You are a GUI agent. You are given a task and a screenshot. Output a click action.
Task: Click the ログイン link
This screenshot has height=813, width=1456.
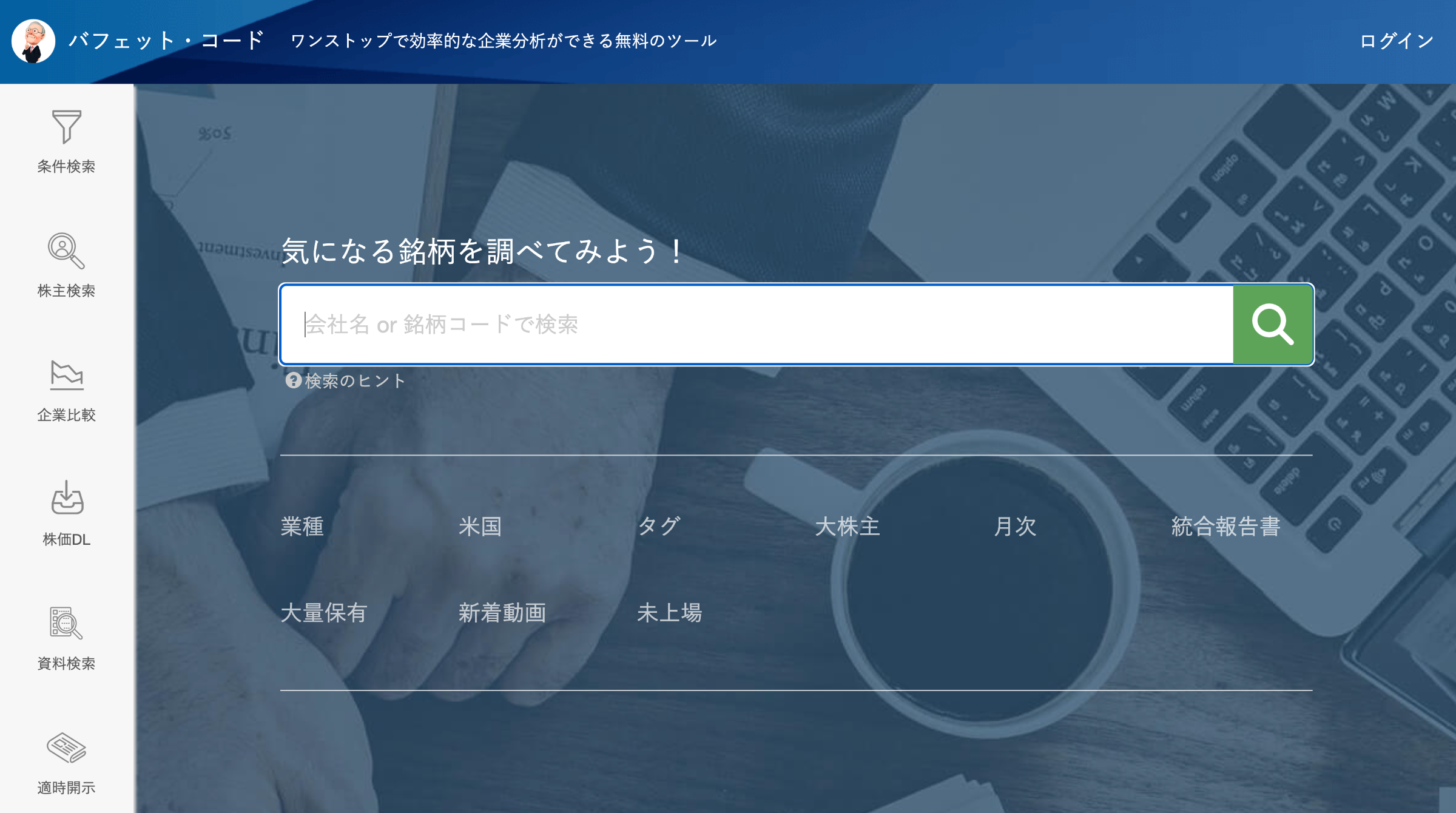point(1397,41)
